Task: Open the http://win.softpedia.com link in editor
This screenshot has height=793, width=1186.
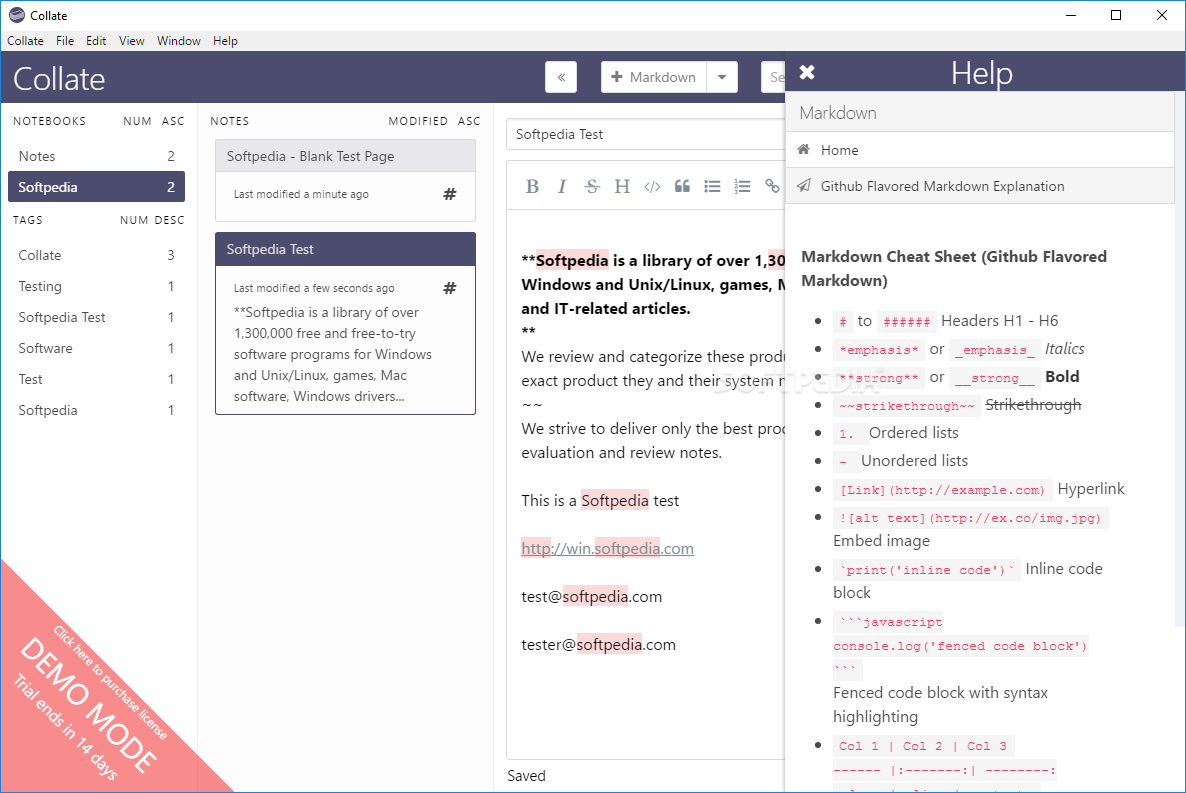Action: pyautogui.click(x=607, y=549)
